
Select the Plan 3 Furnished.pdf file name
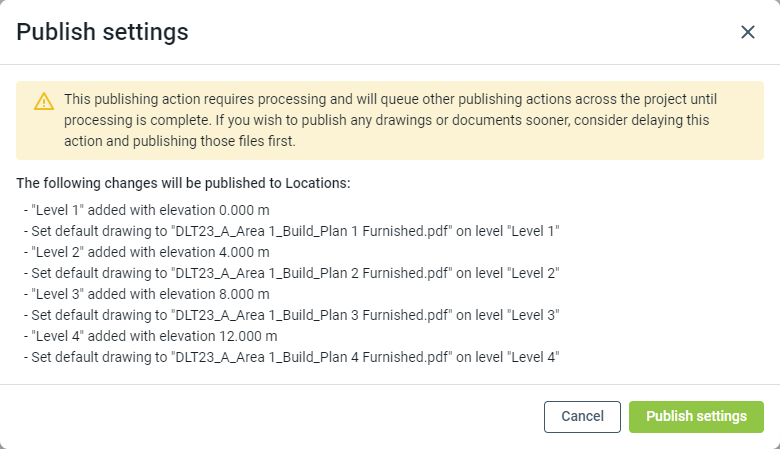(313, 315)
